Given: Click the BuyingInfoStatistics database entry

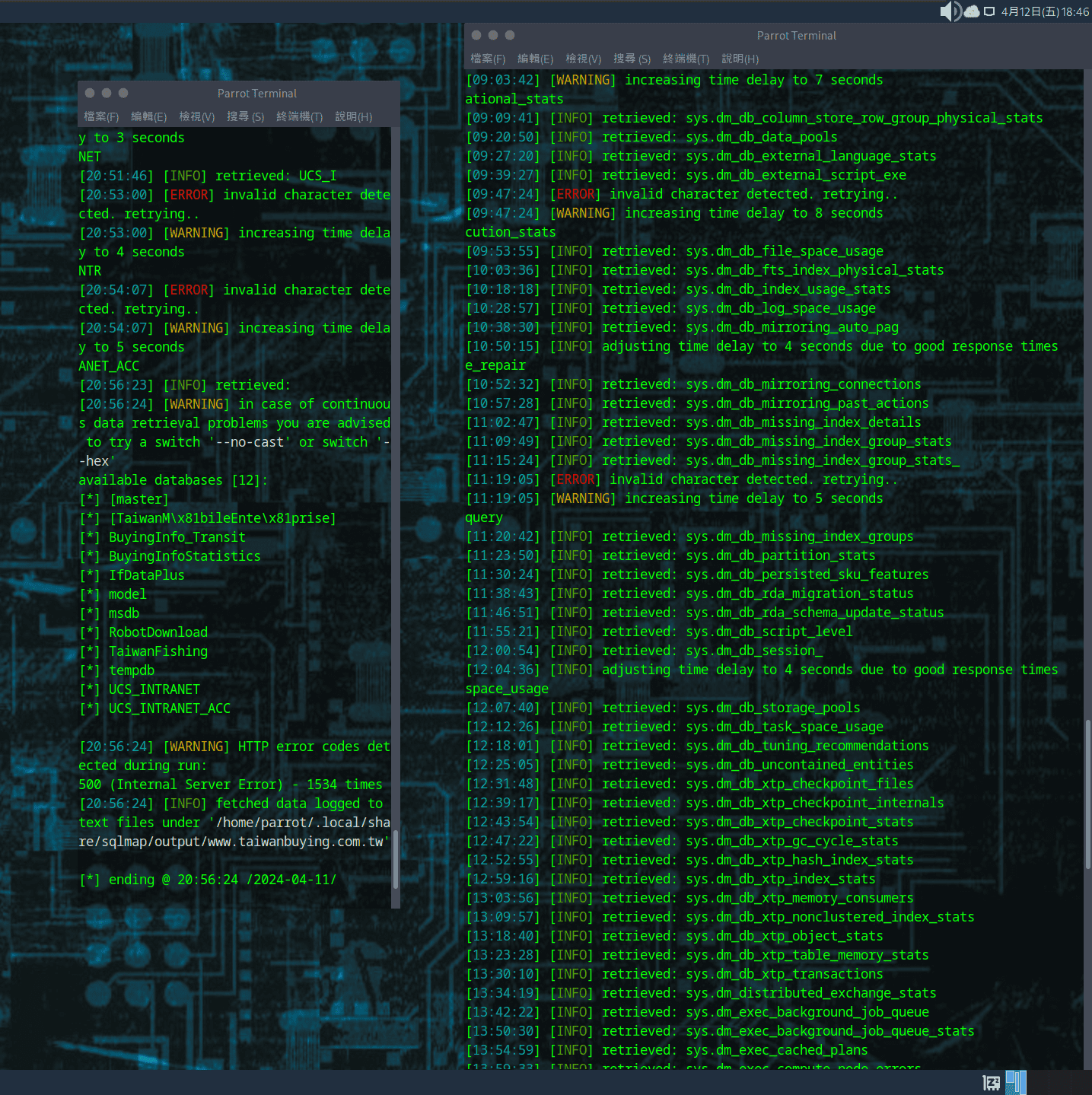Looking at the screenshot, I should (170, 556).
